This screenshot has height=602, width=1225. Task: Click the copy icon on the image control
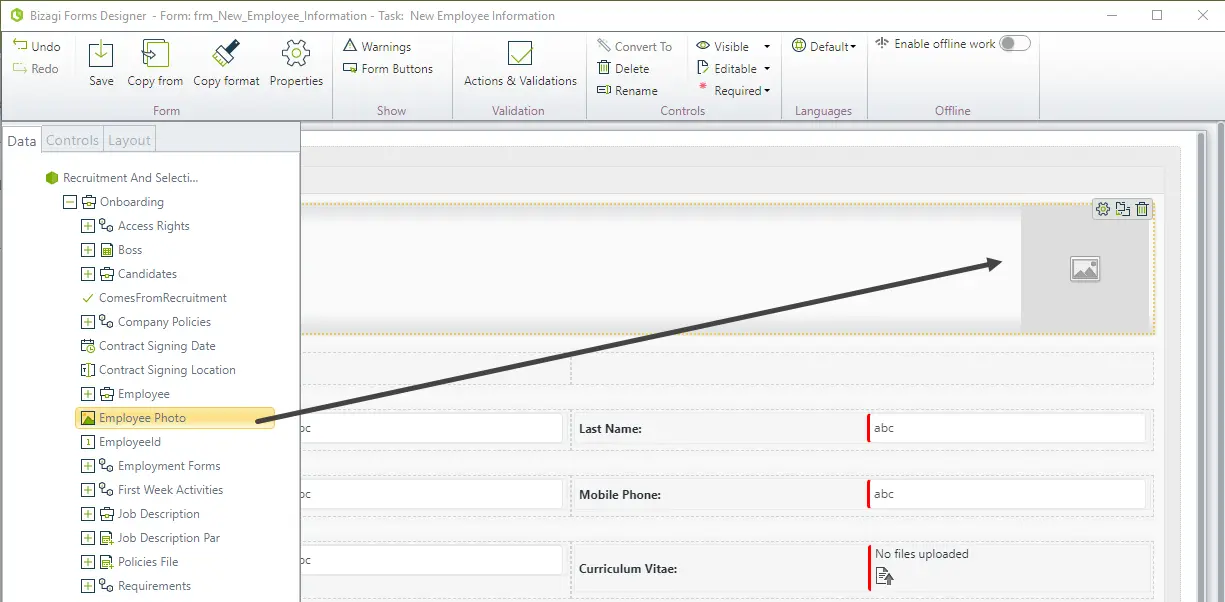coord(1123,209)
